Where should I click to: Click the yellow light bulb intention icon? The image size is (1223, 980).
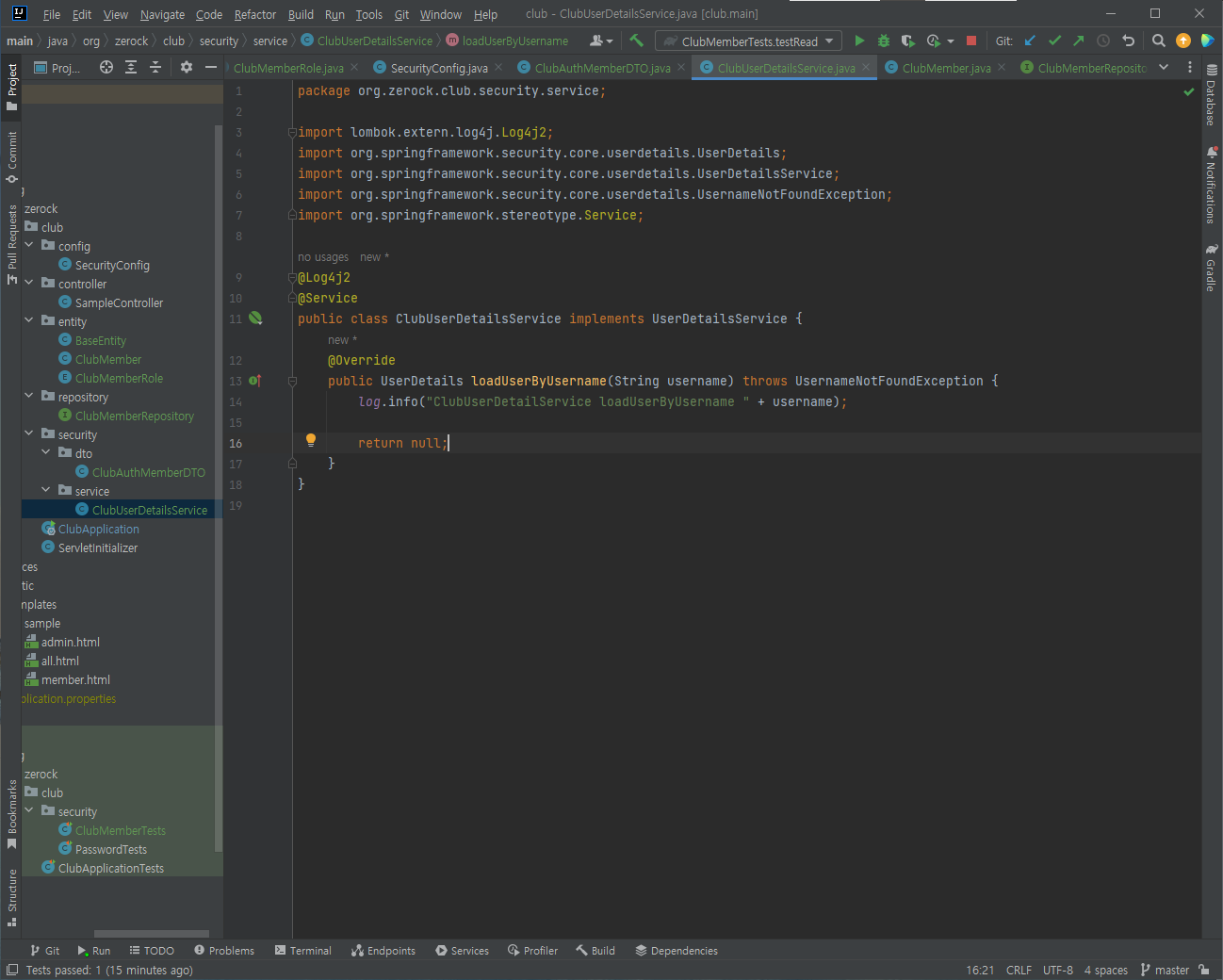pyautogui.click(x=311, y=440)
